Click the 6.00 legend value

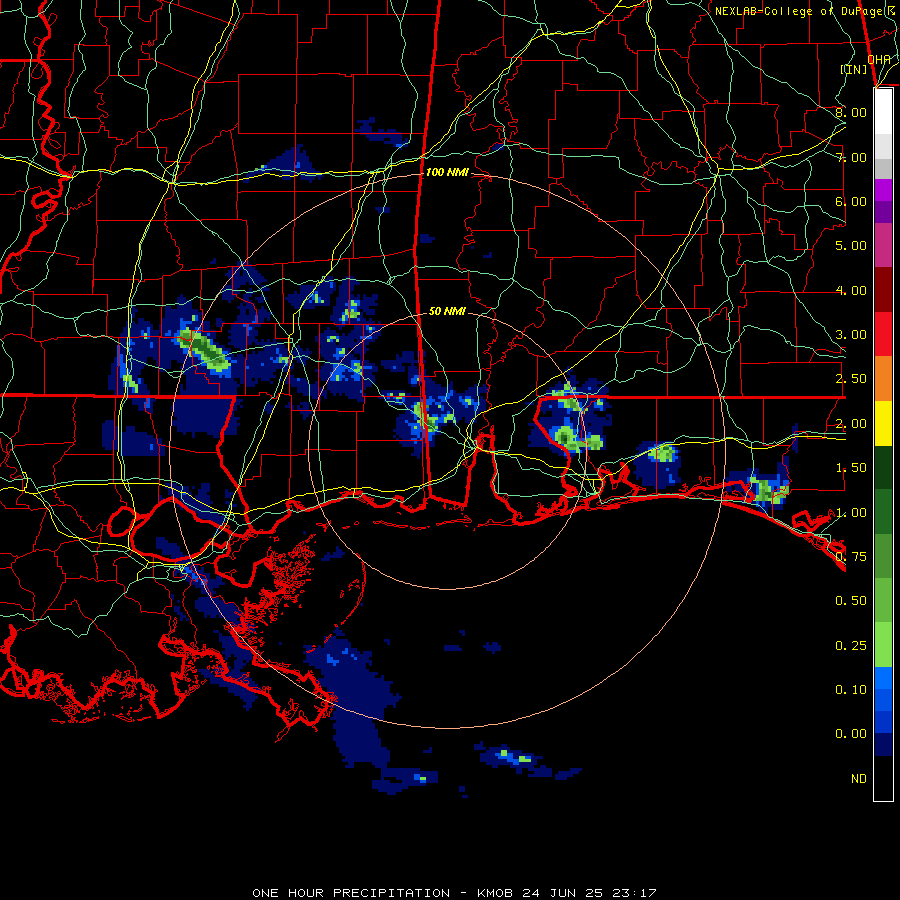pos(851,201)
